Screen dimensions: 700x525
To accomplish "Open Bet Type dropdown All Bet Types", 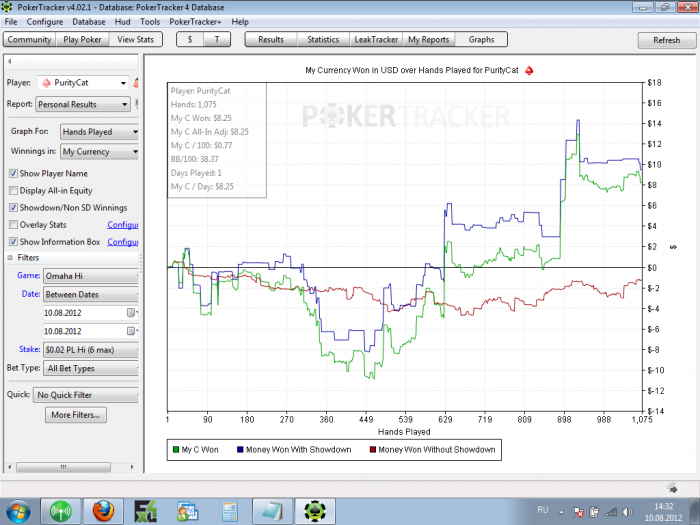I will click(x=91, y=368).
